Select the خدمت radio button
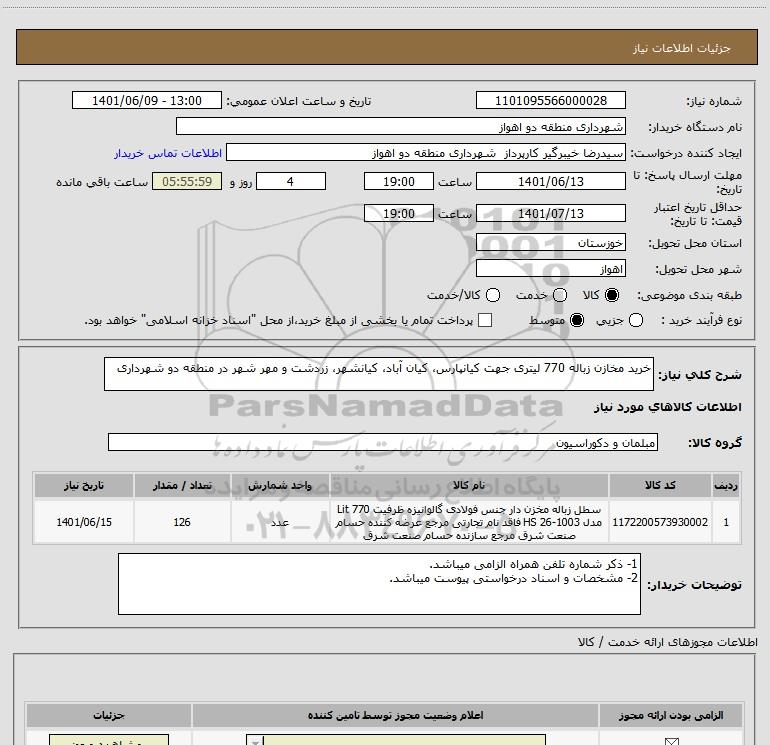770x745 pixels. [560, 295]
